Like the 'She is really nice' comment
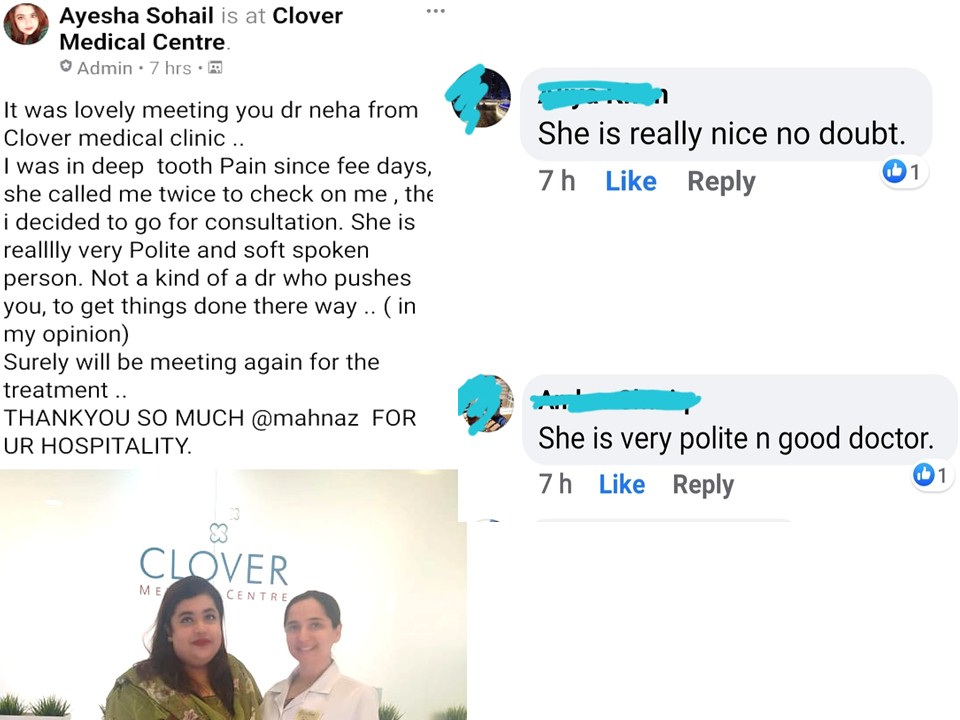 [x=631, y=181]
